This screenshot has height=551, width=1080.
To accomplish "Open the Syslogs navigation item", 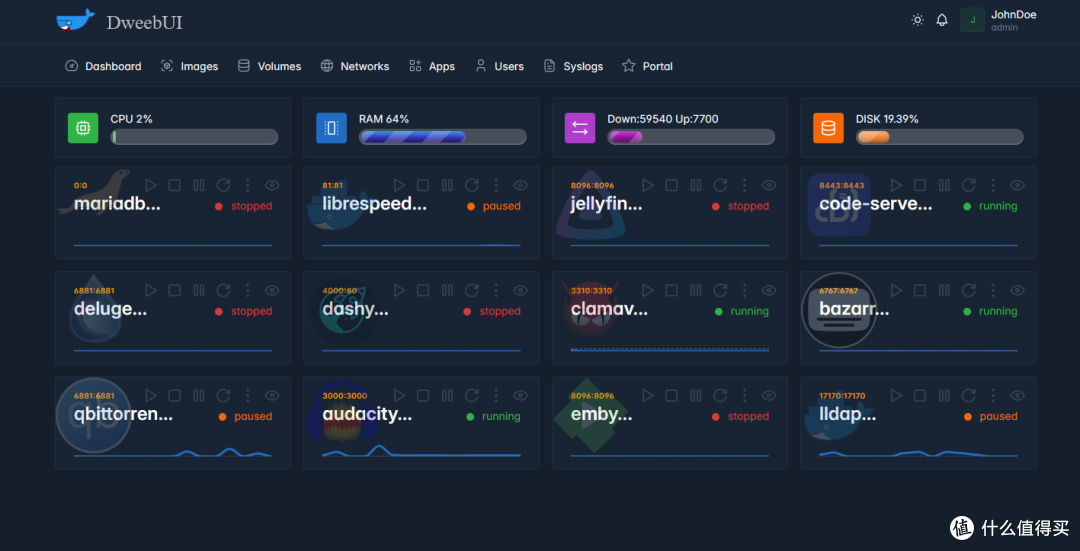I will pos(573,66).
